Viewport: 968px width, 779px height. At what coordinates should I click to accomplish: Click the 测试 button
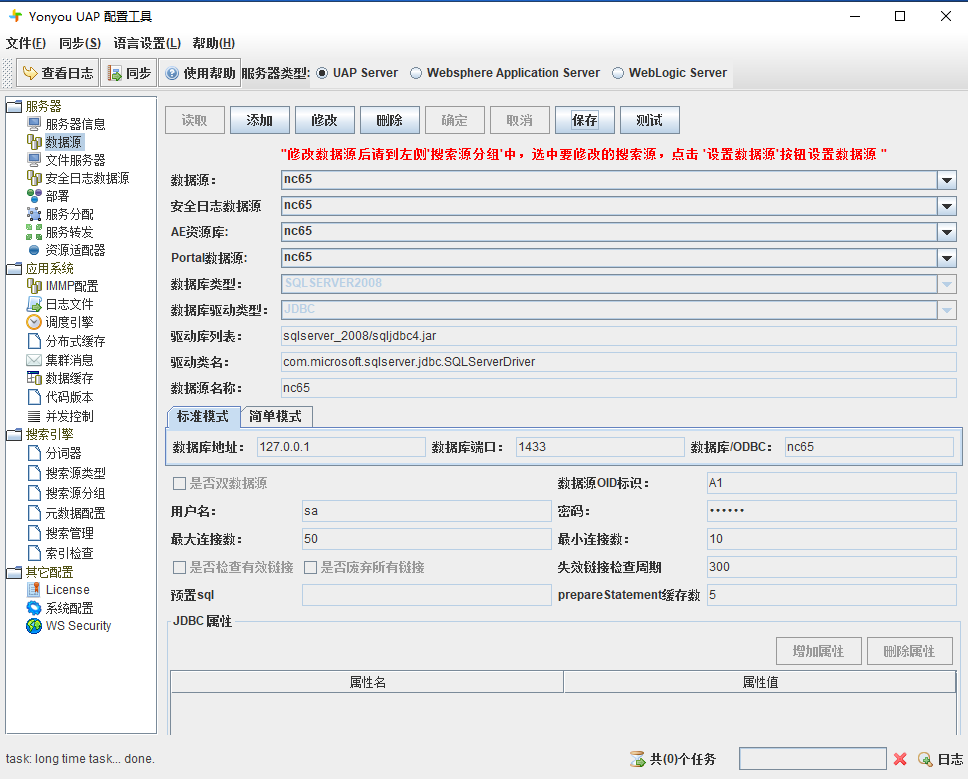tap(649, 120)
